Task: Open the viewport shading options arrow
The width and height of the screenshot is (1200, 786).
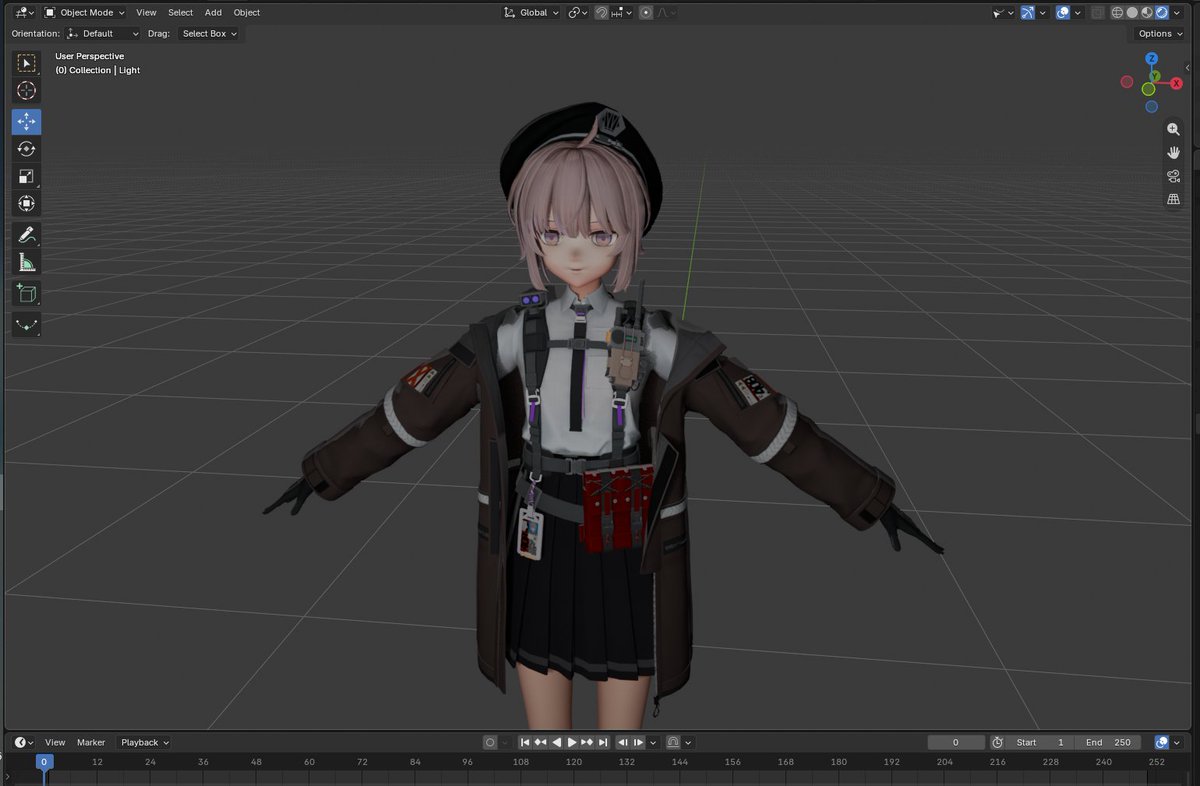Action: [1176, 12]
